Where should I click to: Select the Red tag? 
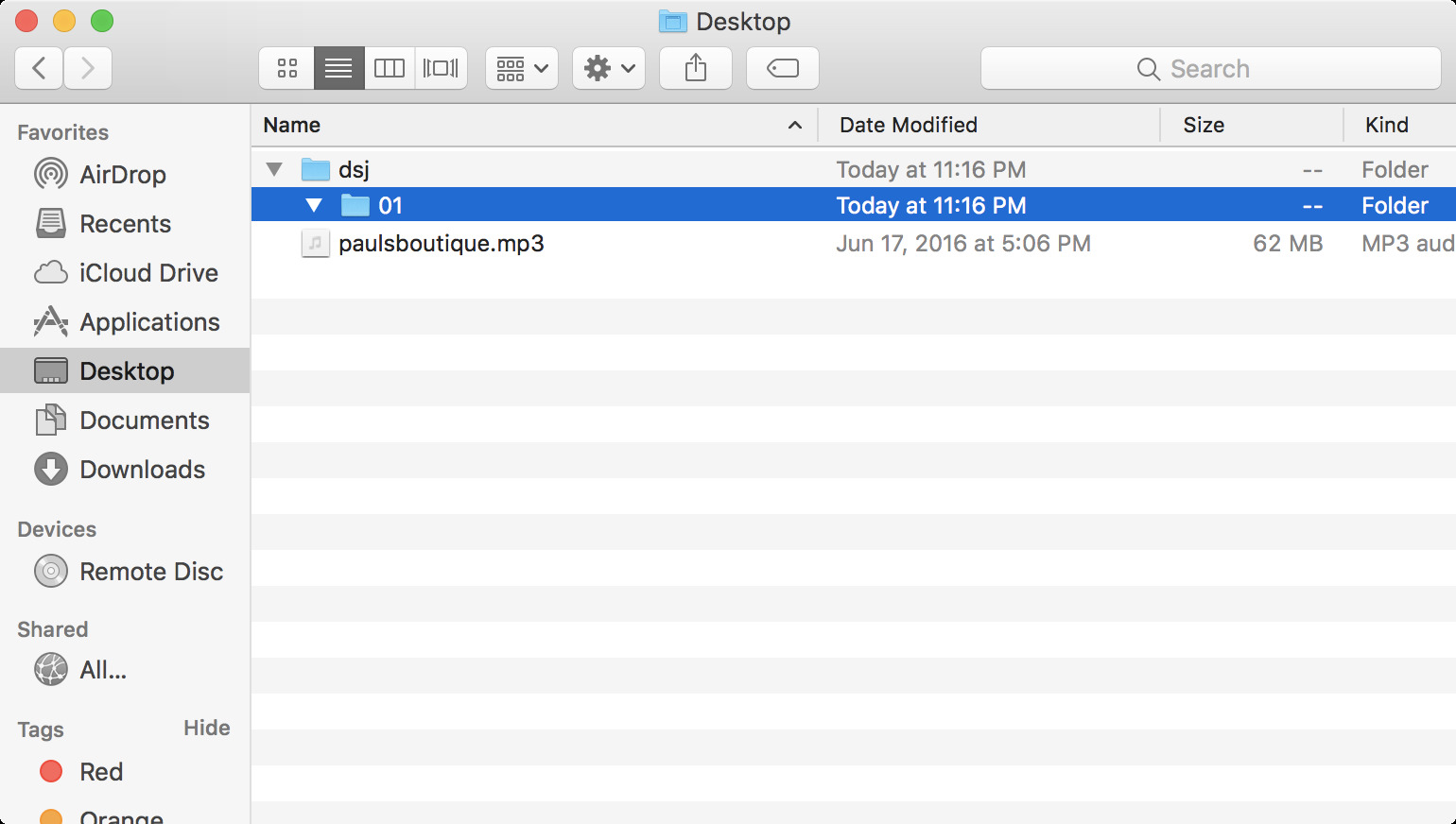(100, 772)
